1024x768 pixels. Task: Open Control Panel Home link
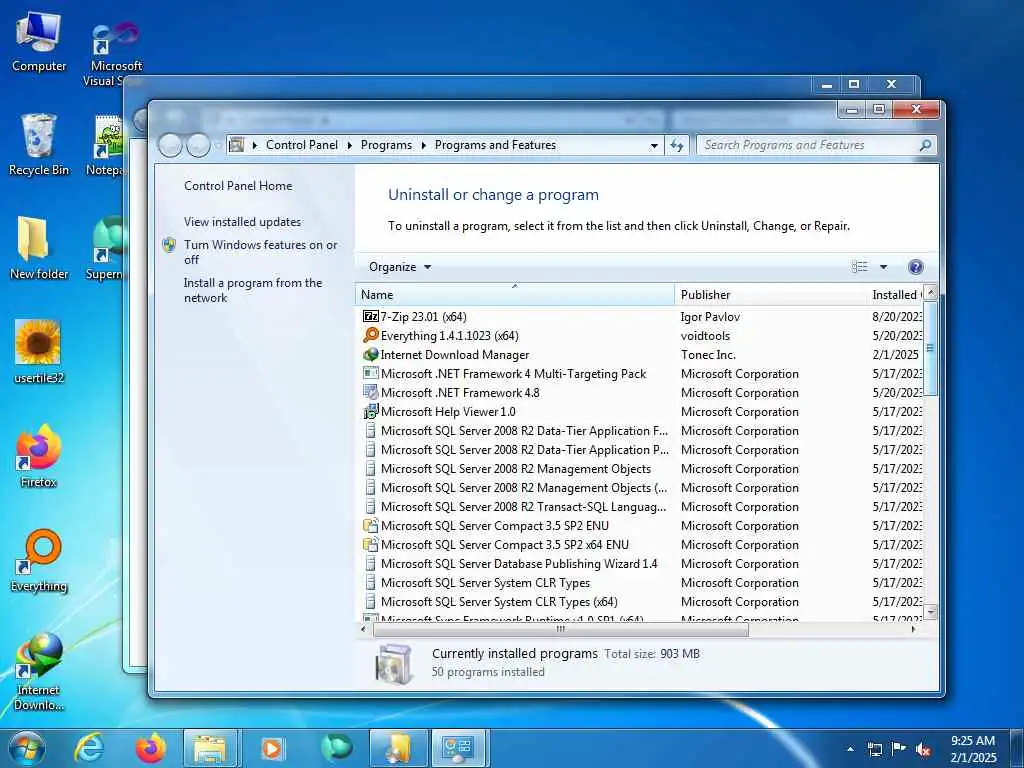coord(238,185)
